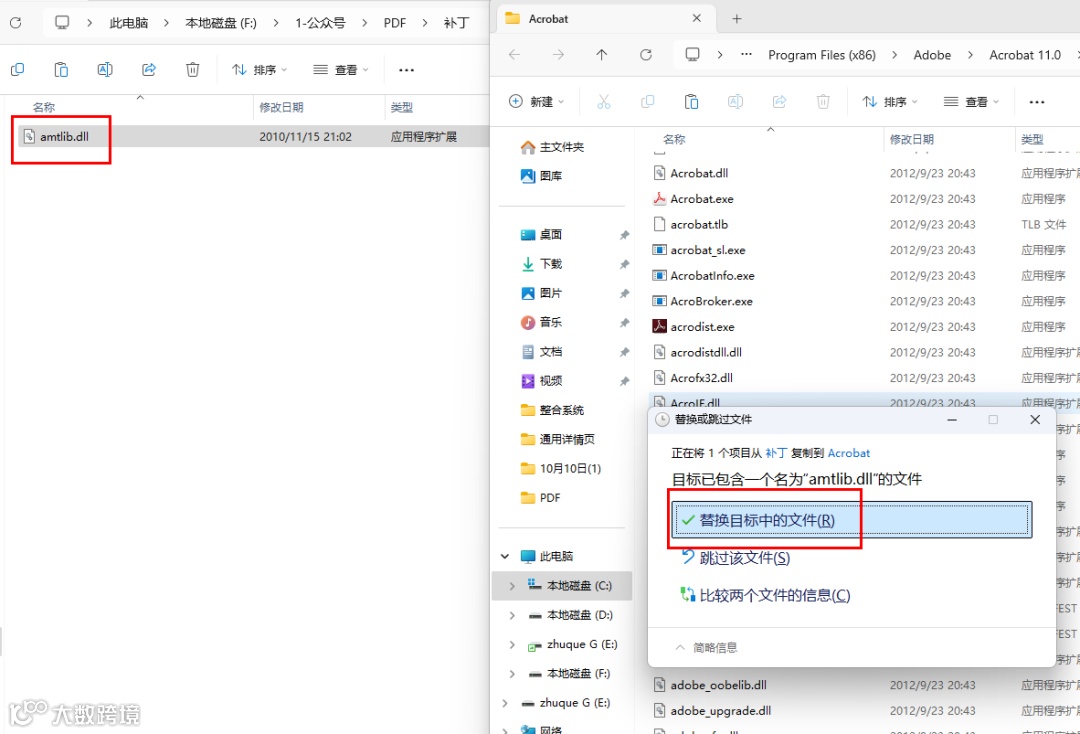Open 桌面 desktop quick access item
The image size is (1080, 734).
click(x=541, y=235)
